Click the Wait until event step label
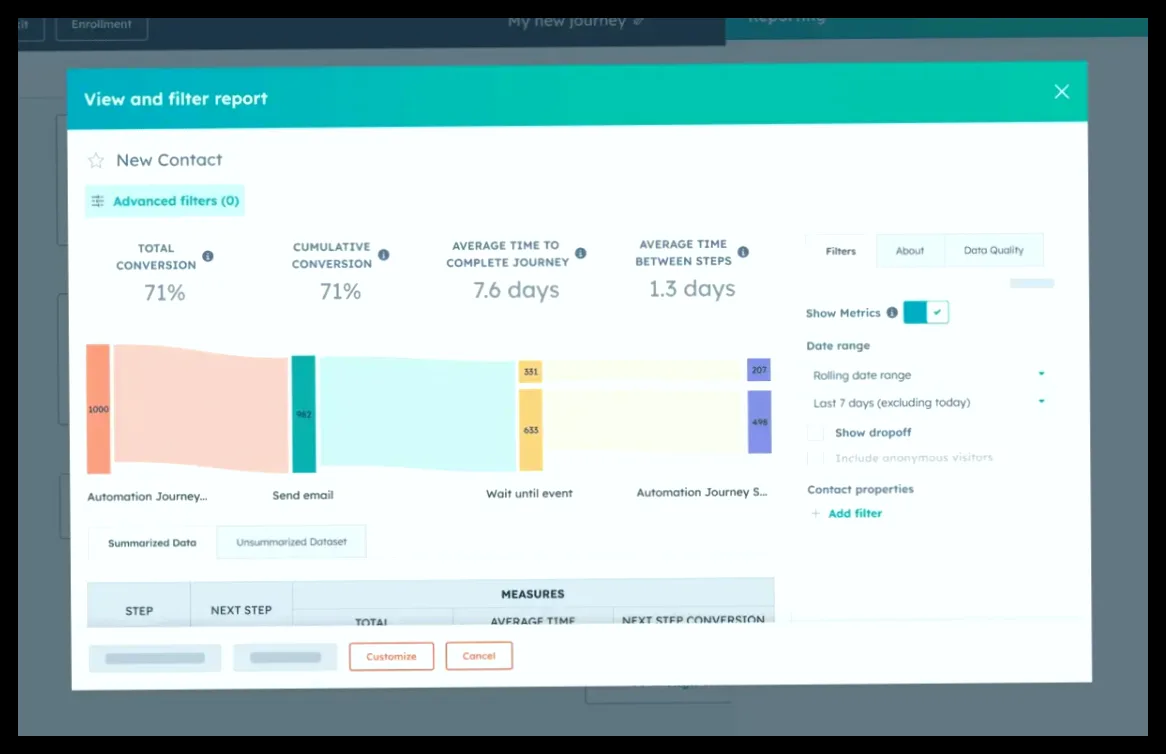1166x754 pixels. pyautogui.click(x=529, y=493)
